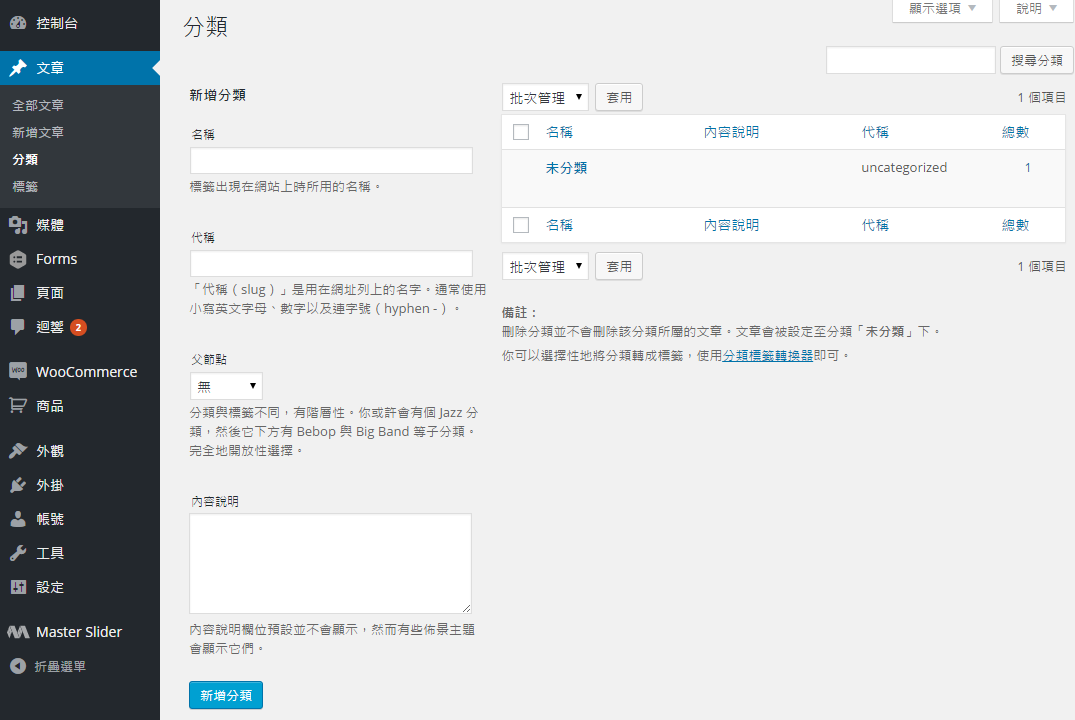Open the category-to-tag converter link
This screenshot has width=1075, height=720.
click(768, 355)
